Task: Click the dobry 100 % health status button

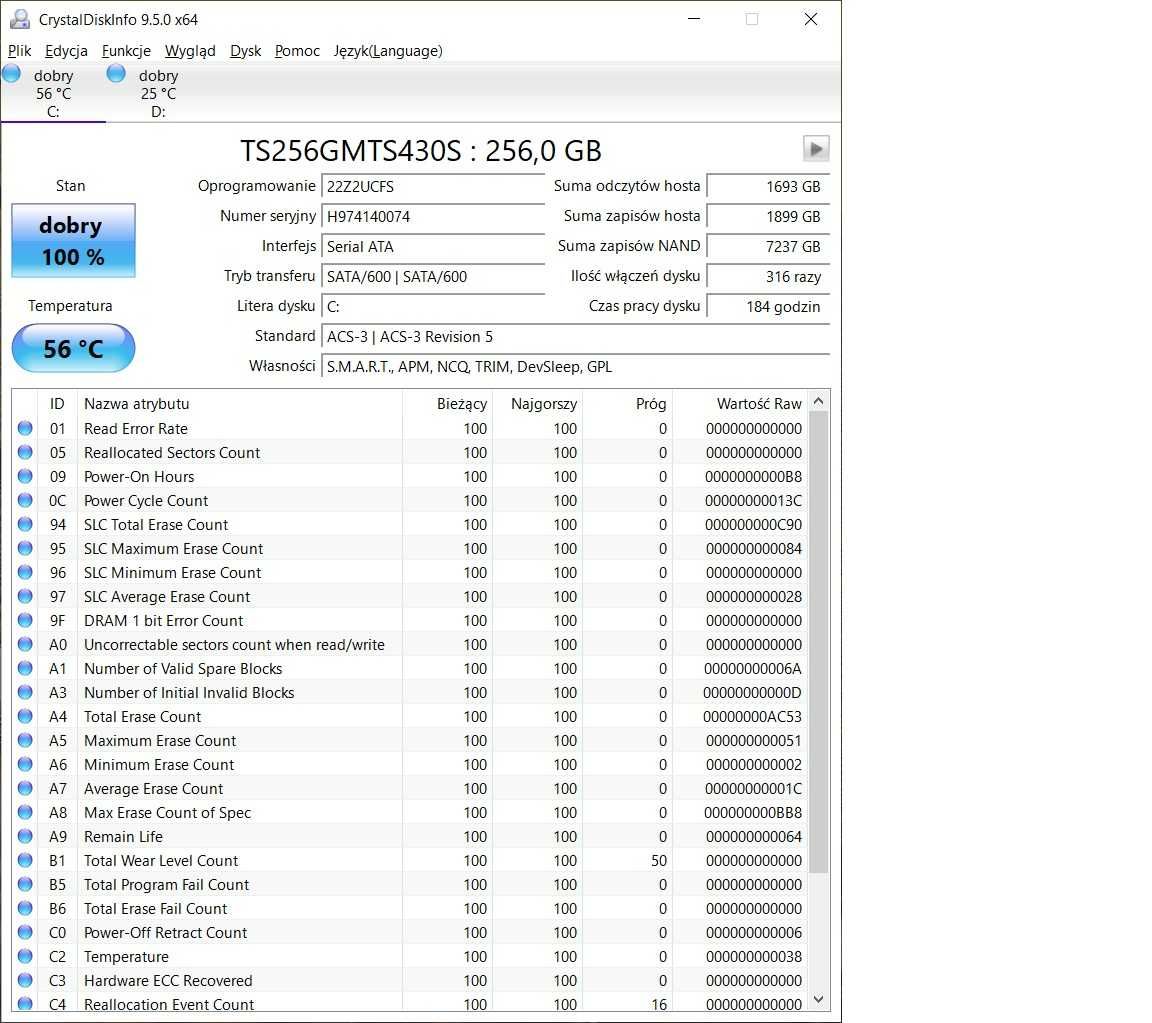Action: 73,240
